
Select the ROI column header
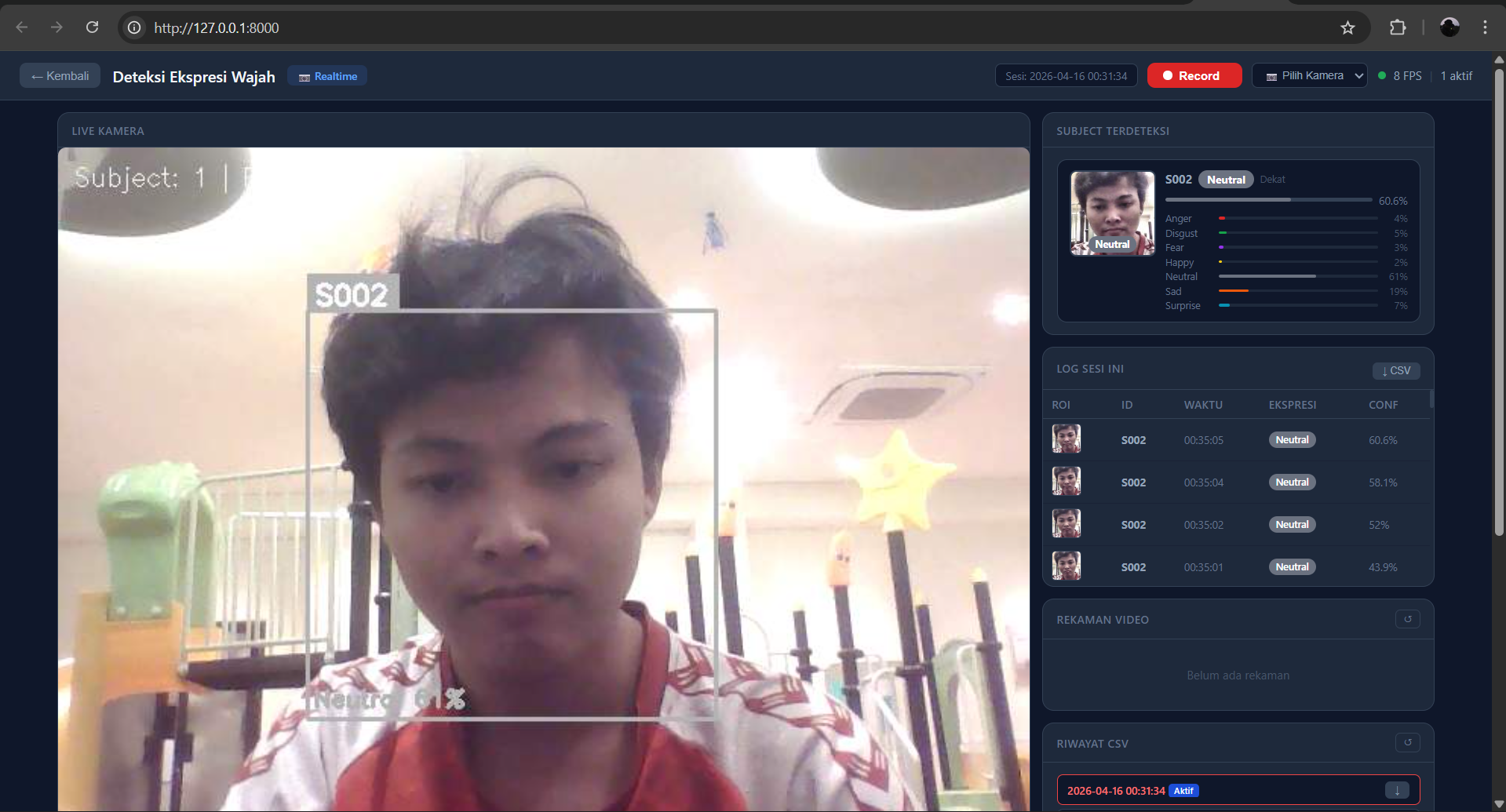pos(1060,405)
